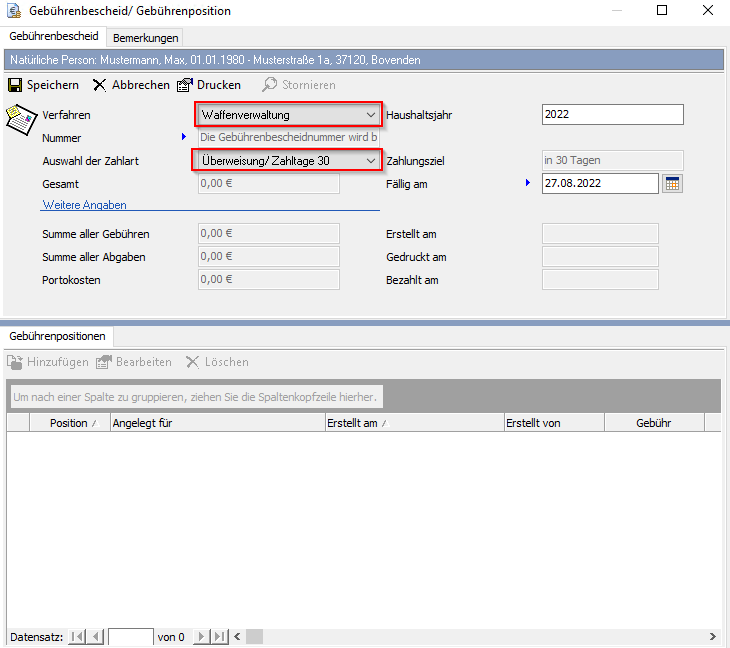Click the Weitere Angaben link
Screen dimensions: 730x648
[x=84, y=204]
